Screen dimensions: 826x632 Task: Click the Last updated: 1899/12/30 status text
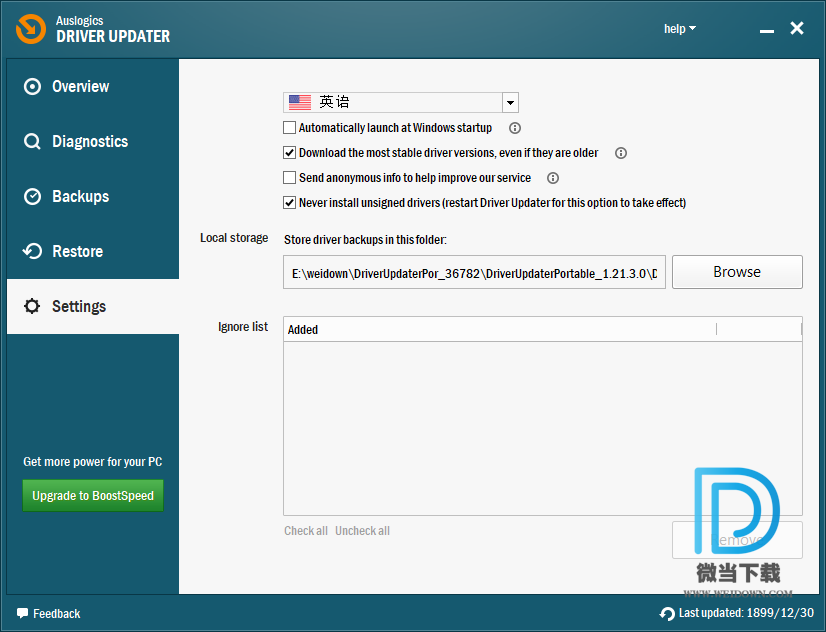(x=746, y=613)
